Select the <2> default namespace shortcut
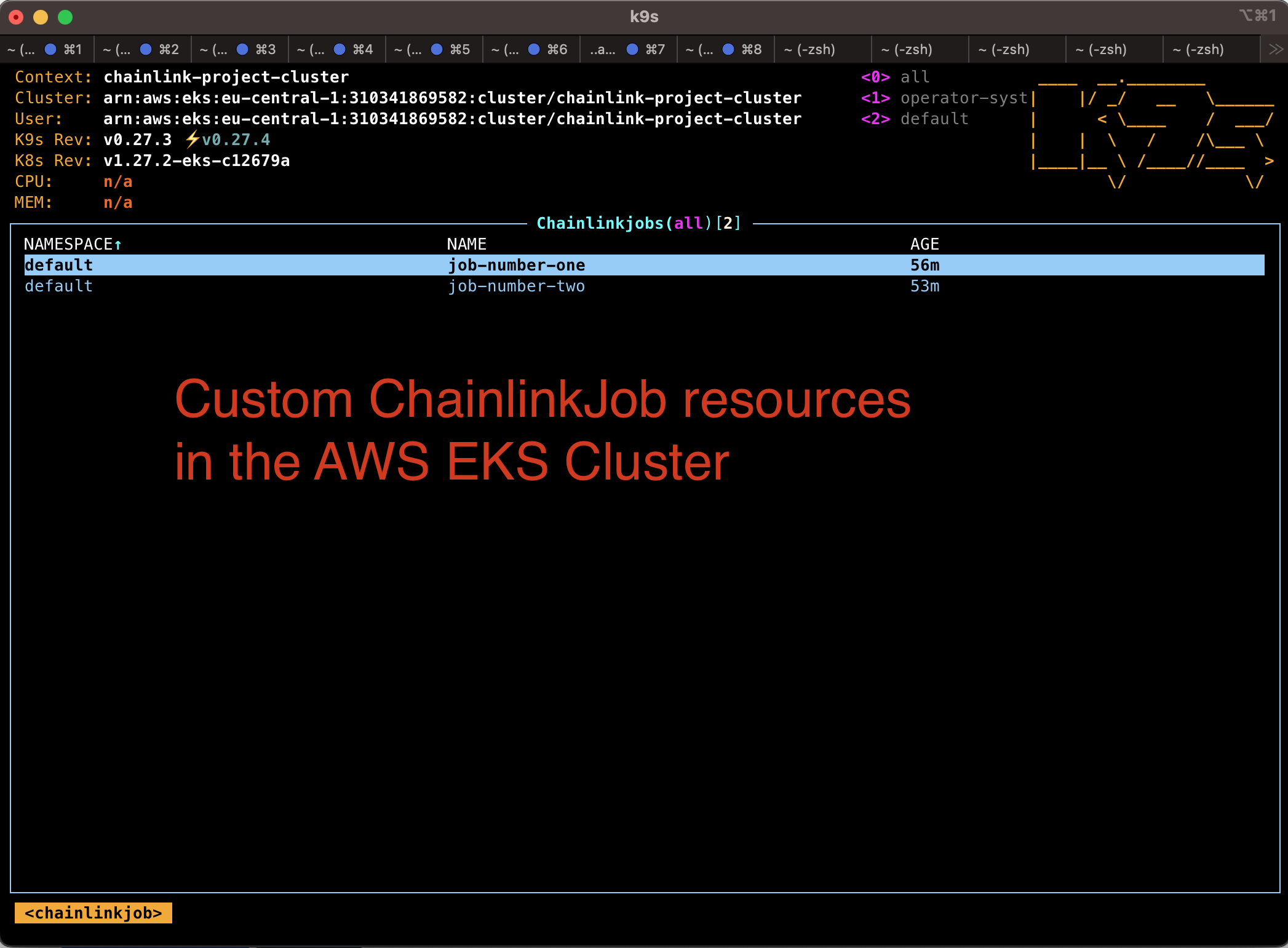 pos(915,119)
